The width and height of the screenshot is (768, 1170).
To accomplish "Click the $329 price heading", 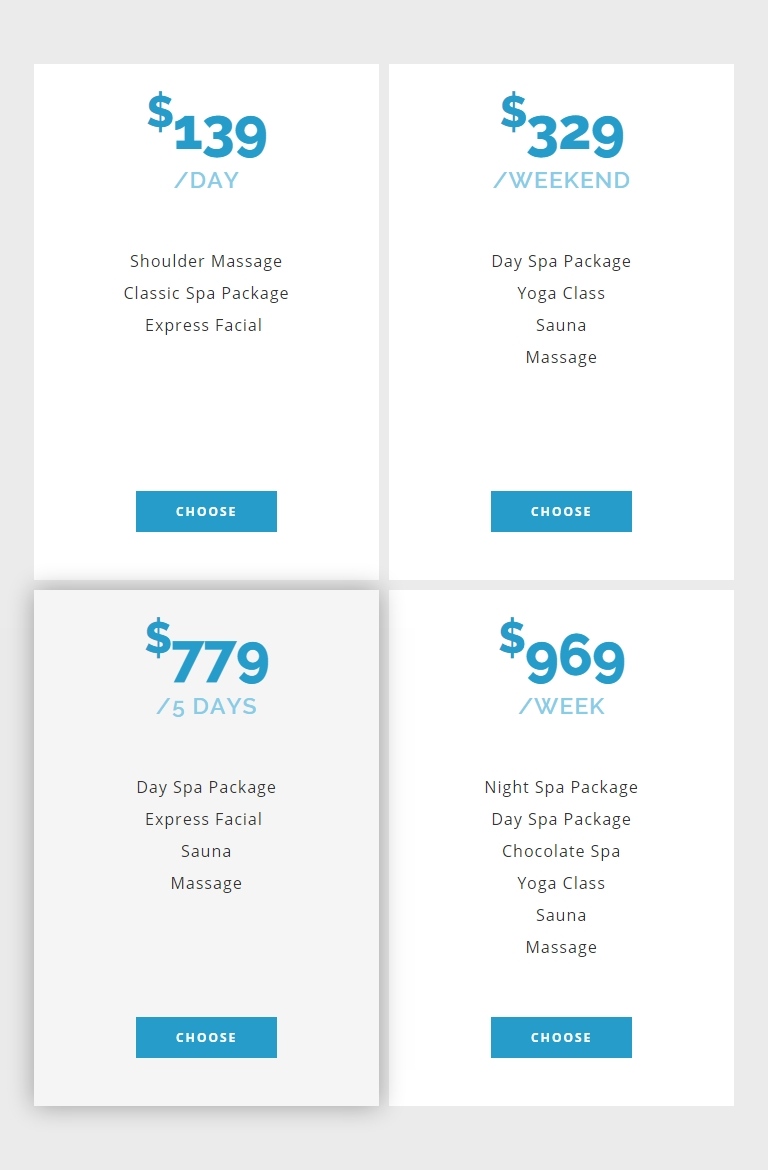I will pyautogui.click(x=562, y=130).
